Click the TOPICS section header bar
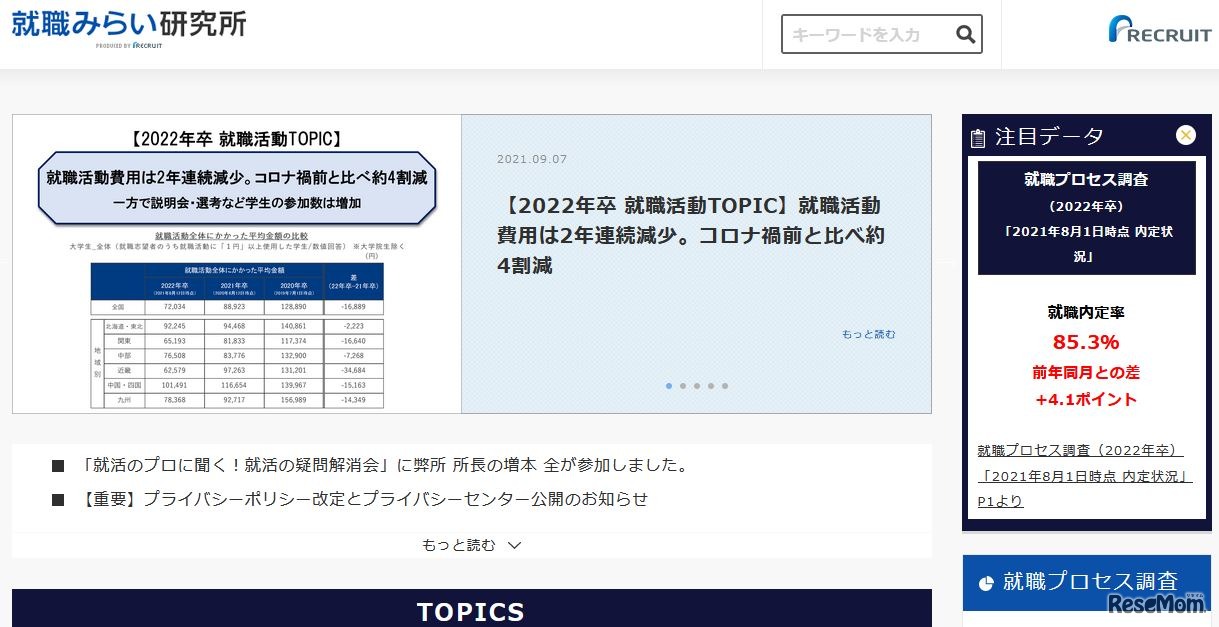The height and width of the screenshot is (627, 1219). [470, 610]
